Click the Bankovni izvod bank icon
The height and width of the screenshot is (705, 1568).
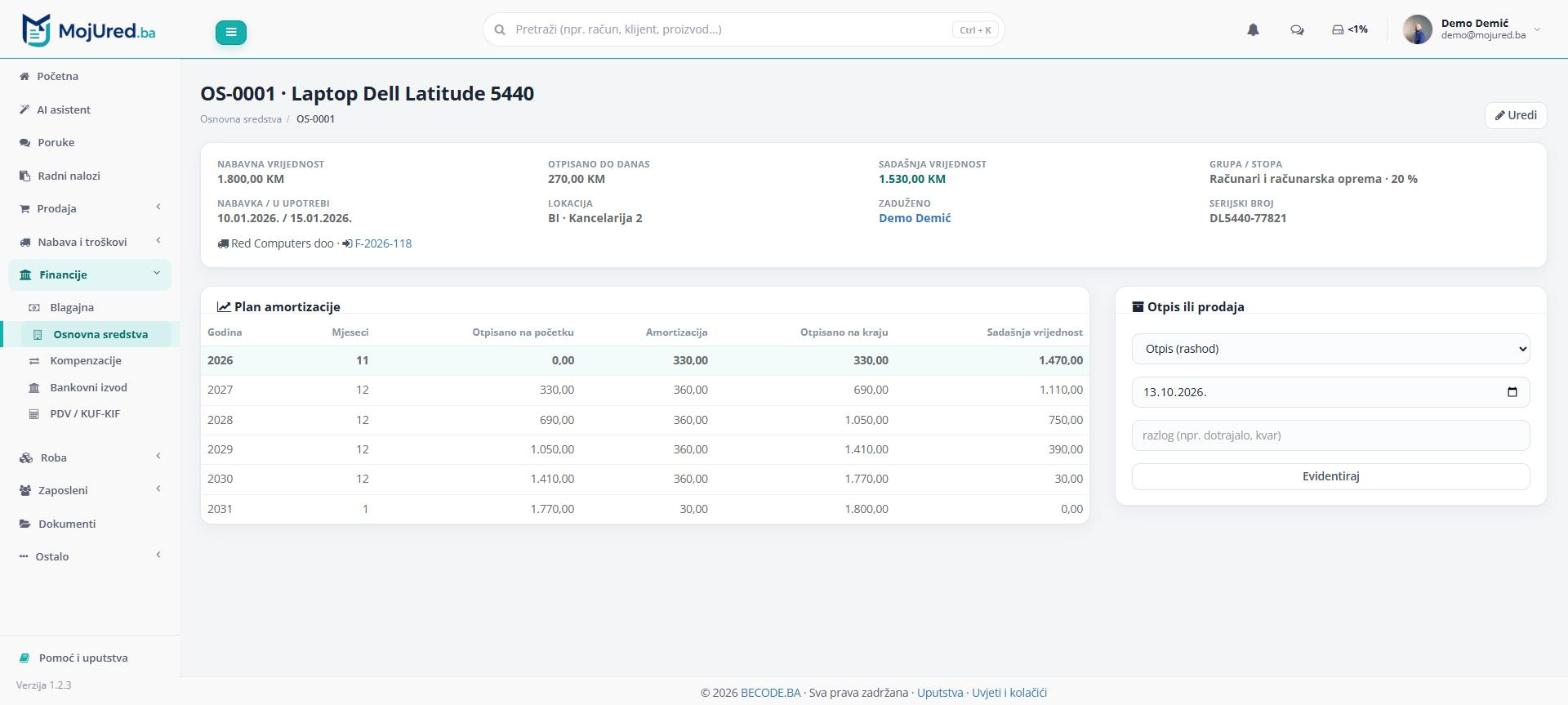click(x=34, y=388)
